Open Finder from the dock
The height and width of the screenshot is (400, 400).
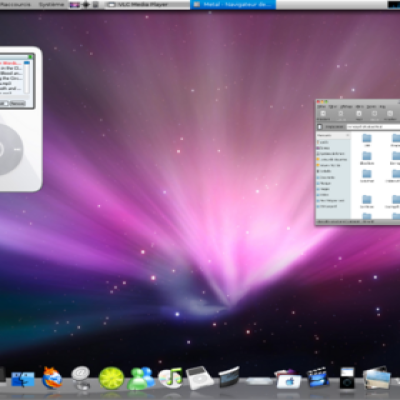click(23, 379)
